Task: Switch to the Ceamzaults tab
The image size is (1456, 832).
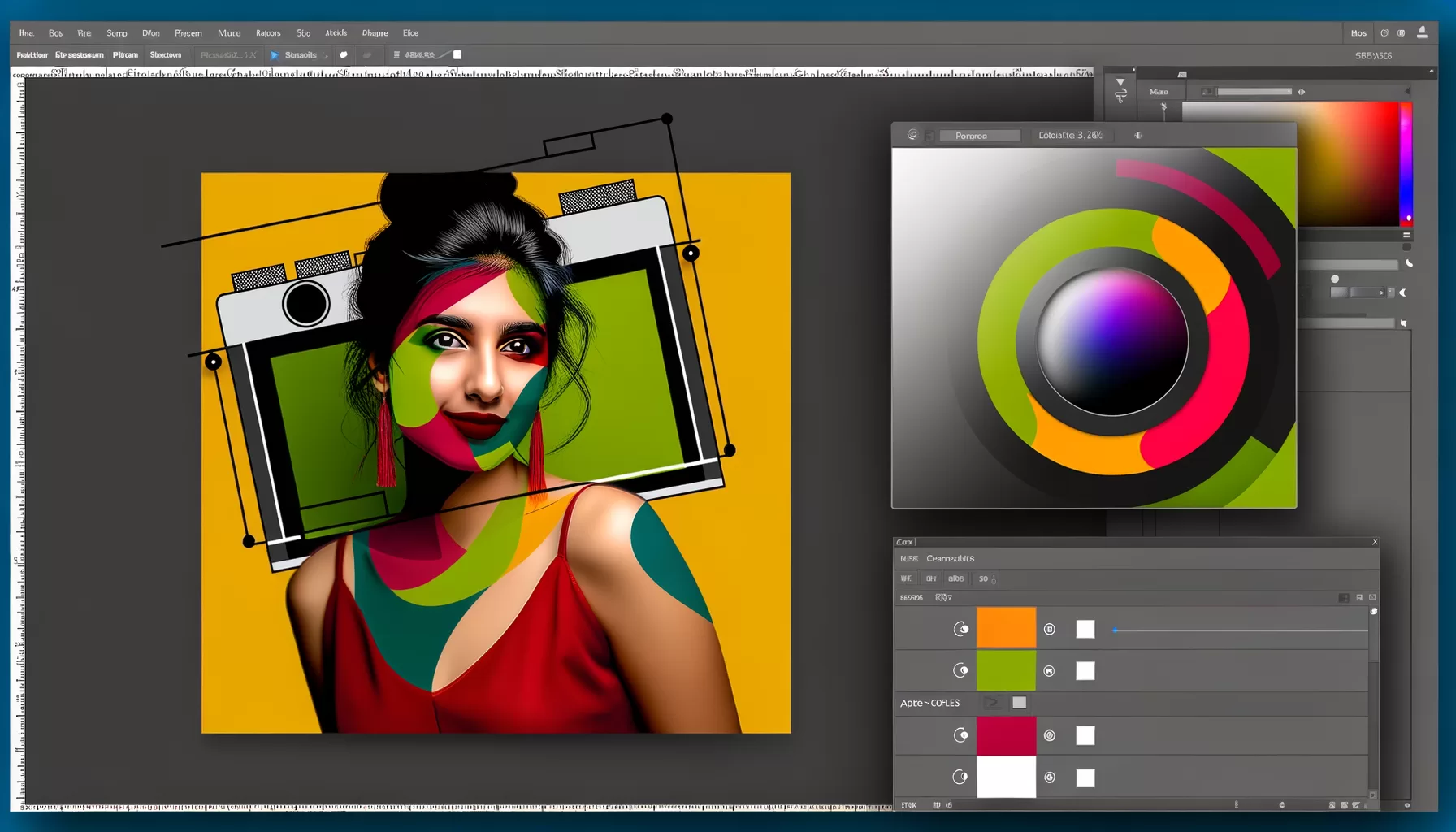Action: [950, 558]
